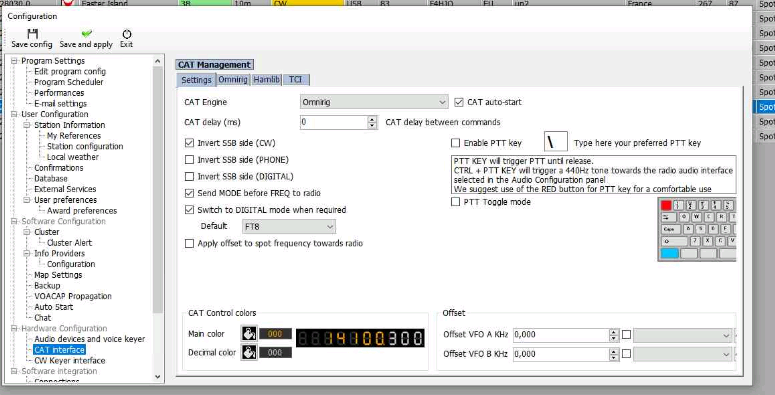Increase Offset VFO B KHz with up stepper arrow

click(614, 351)
